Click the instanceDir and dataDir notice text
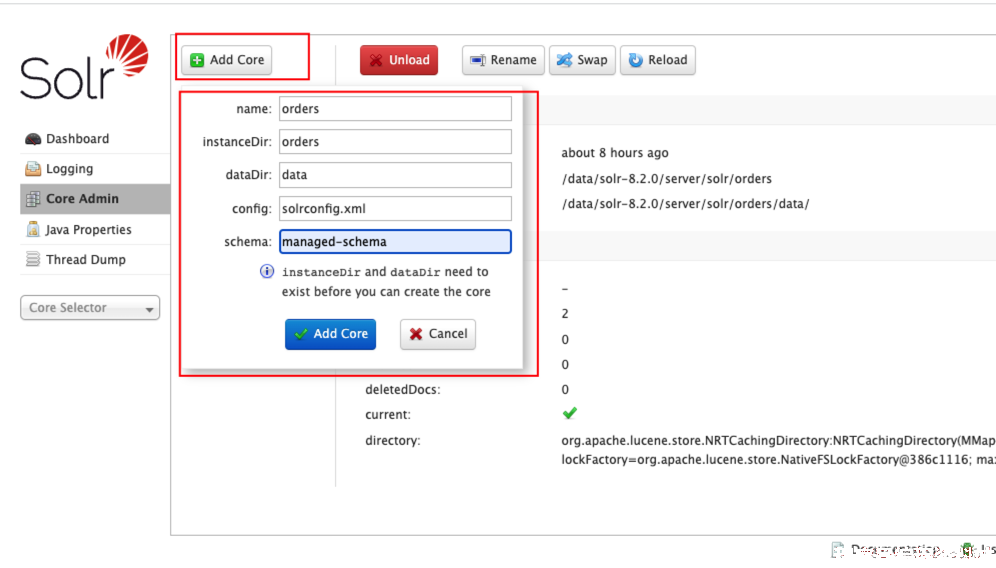 coord(386,281)
